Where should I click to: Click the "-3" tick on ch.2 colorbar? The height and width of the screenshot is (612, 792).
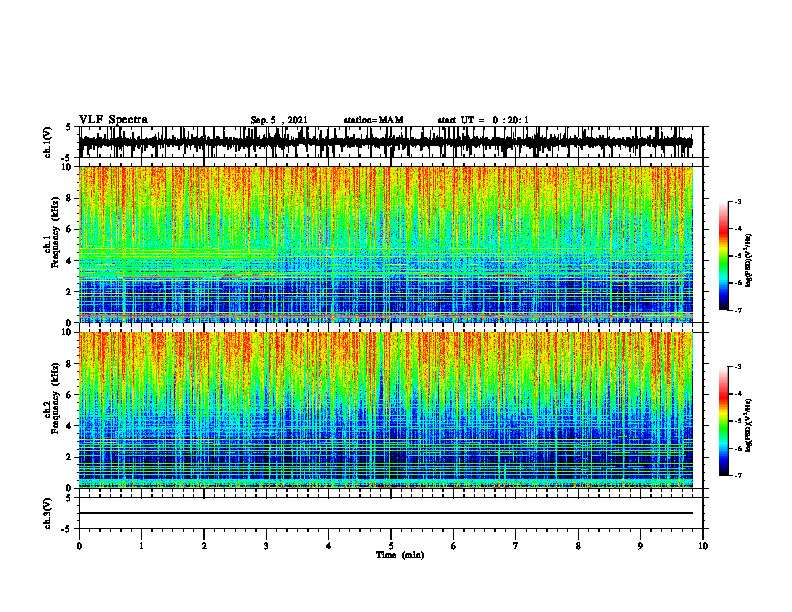[x=738, y=367]
